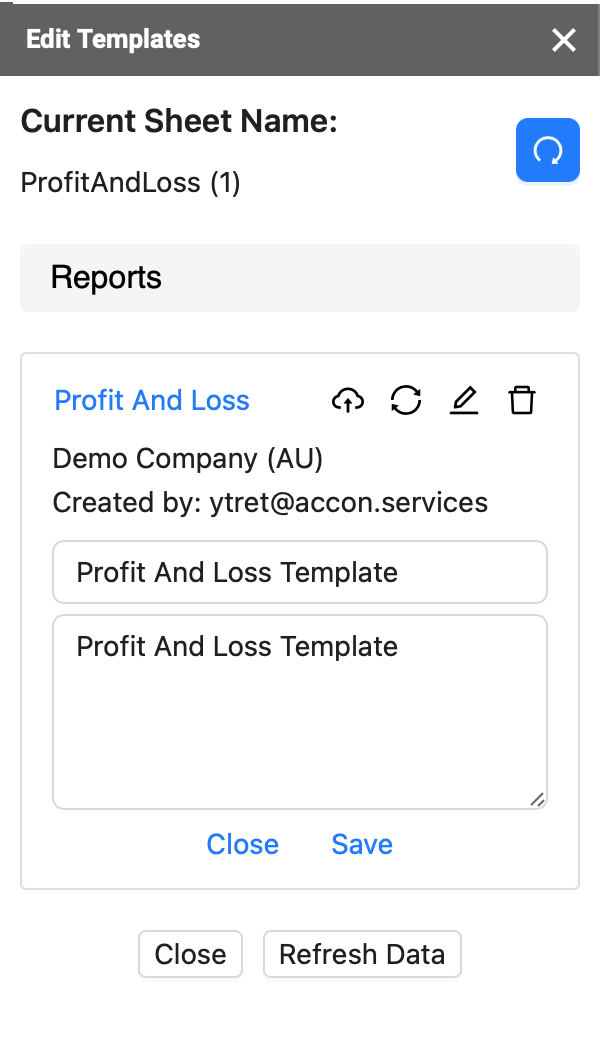The width and height of the screenshot is (600, 1054).
Task: Upload the Profit And Loss template via cloud icon
Action: click(348, 401)
